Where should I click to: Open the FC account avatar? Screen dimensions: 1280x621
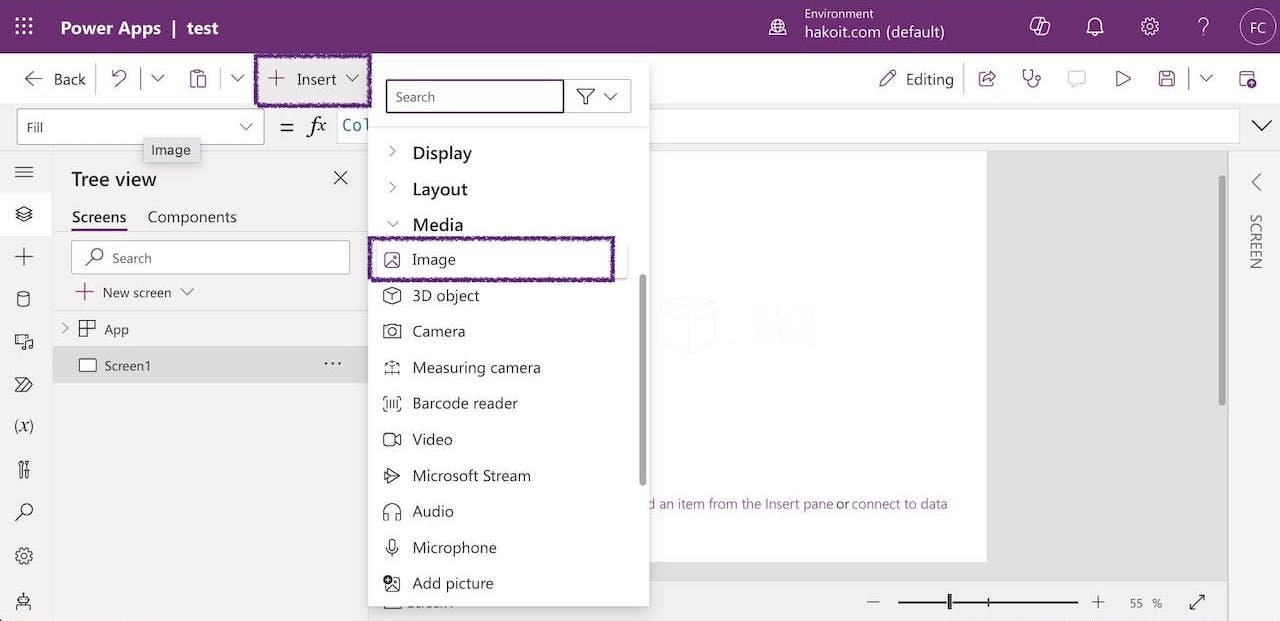pyautogui.click(x=1256, y=27)
